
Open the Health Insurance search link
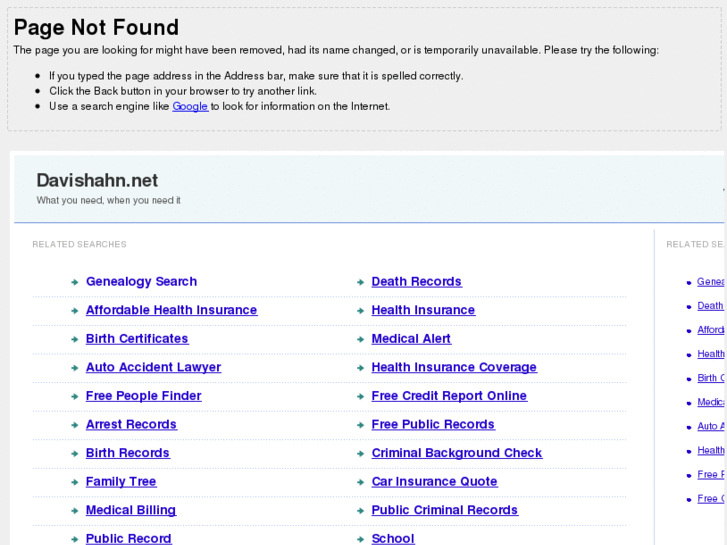click(x=422, y=310)
